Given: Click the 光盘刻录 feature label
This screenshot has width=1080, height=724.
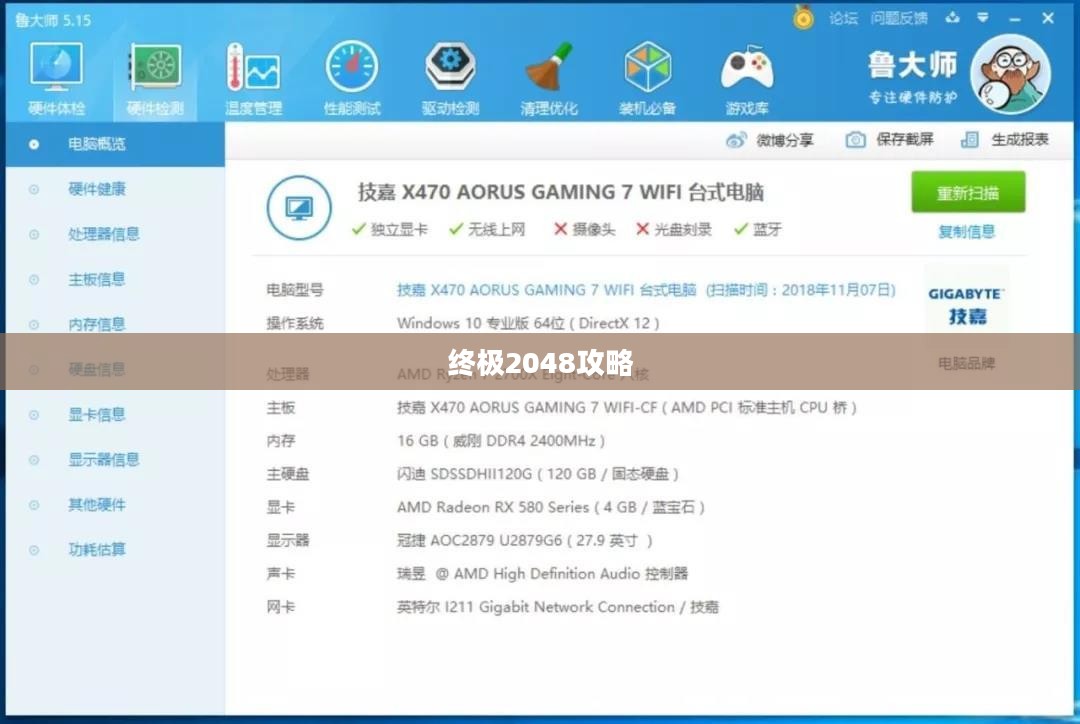Looking at the screenshot, I should 683,229.
